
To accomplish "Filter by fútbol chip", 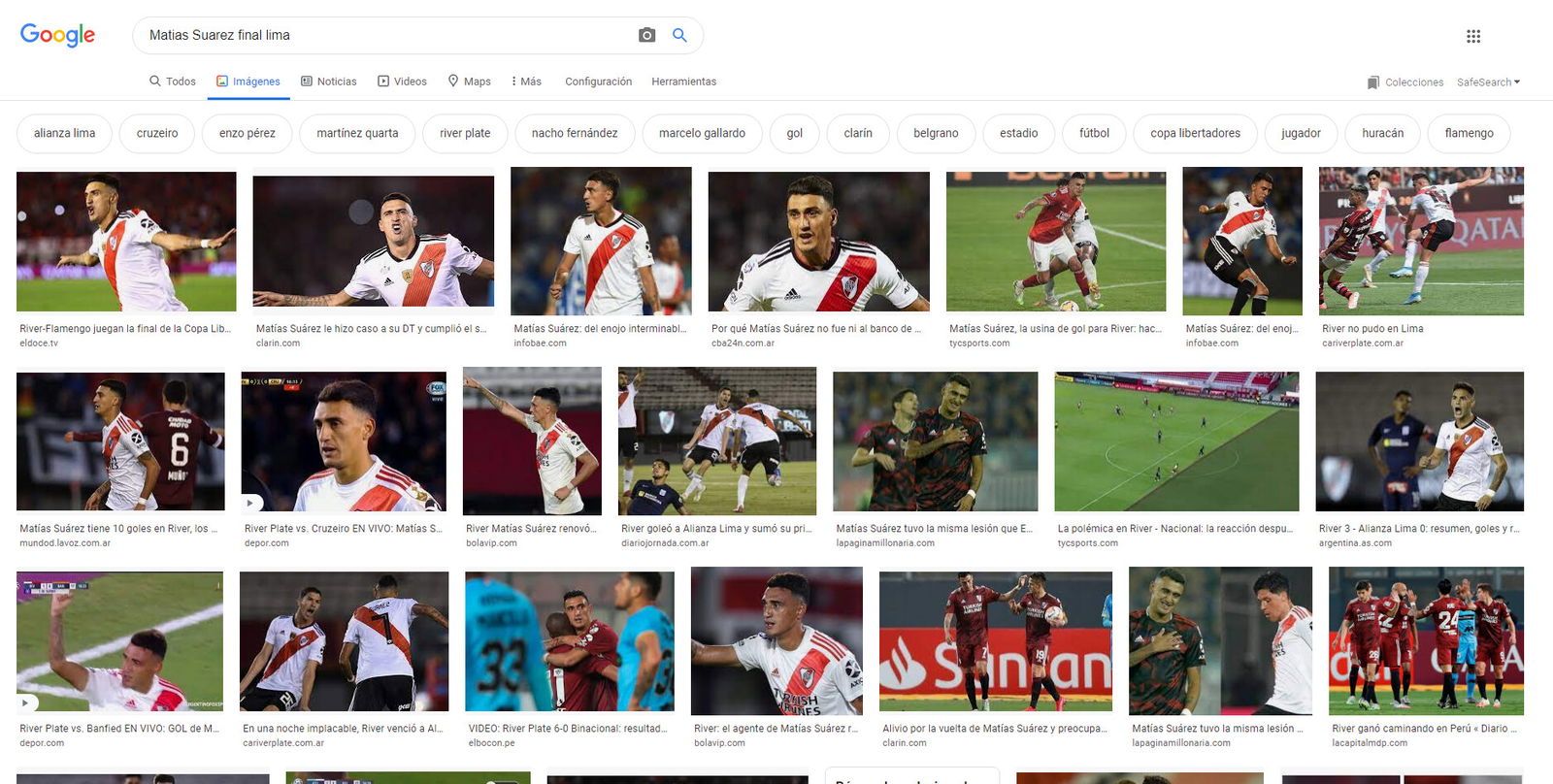I will tap(1094, 133).
